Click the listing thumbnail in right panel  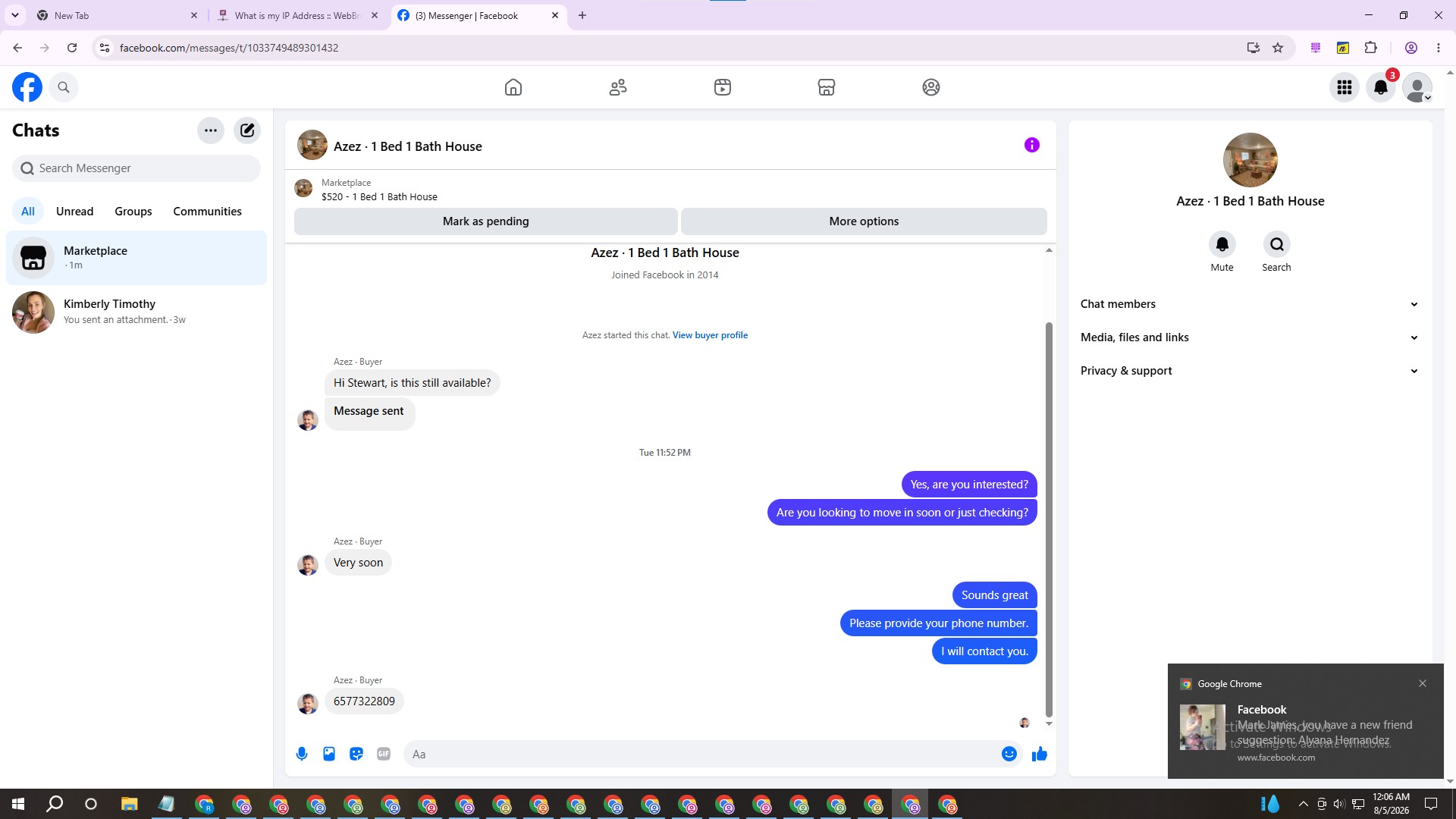(1250, 160)
